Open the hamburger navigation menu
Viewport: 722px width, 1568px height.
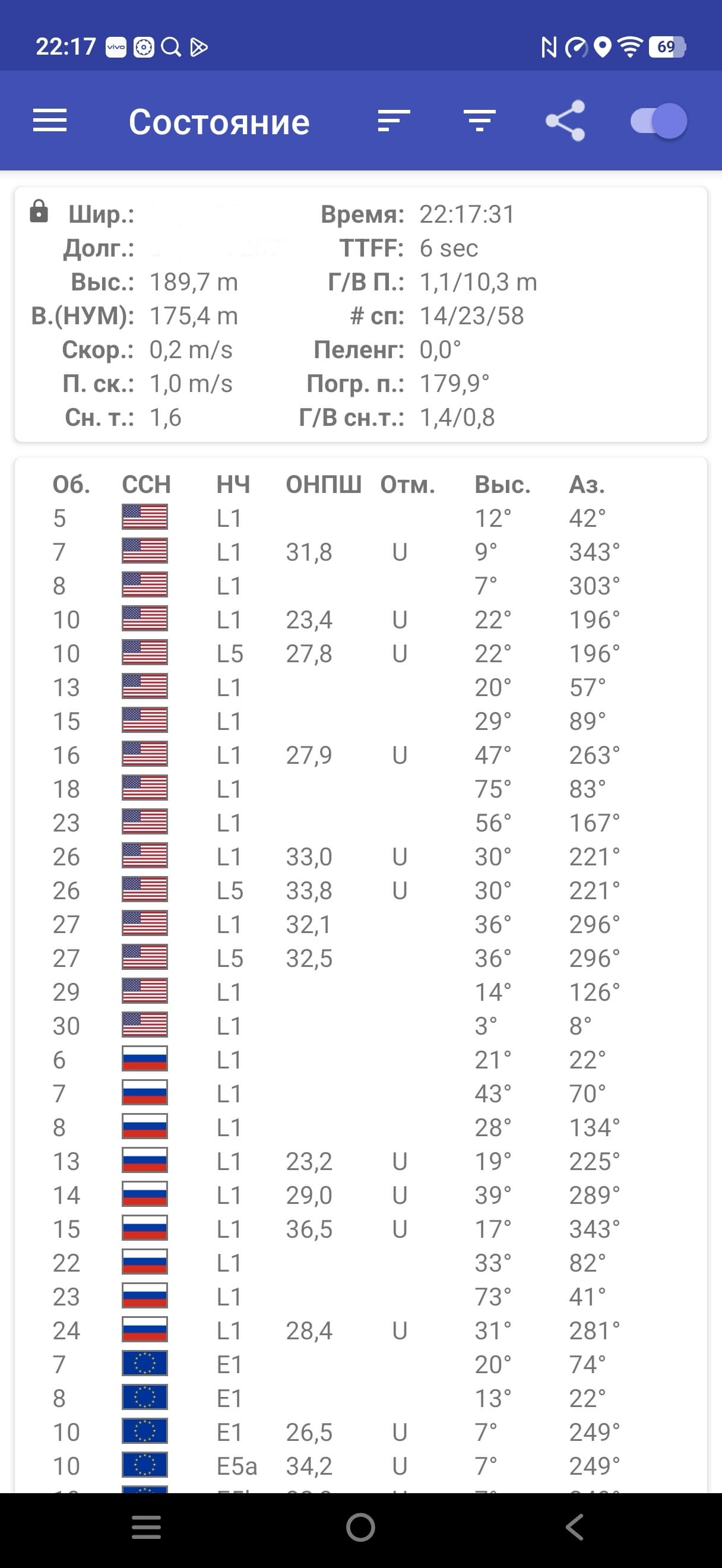[x=50, y=121]
